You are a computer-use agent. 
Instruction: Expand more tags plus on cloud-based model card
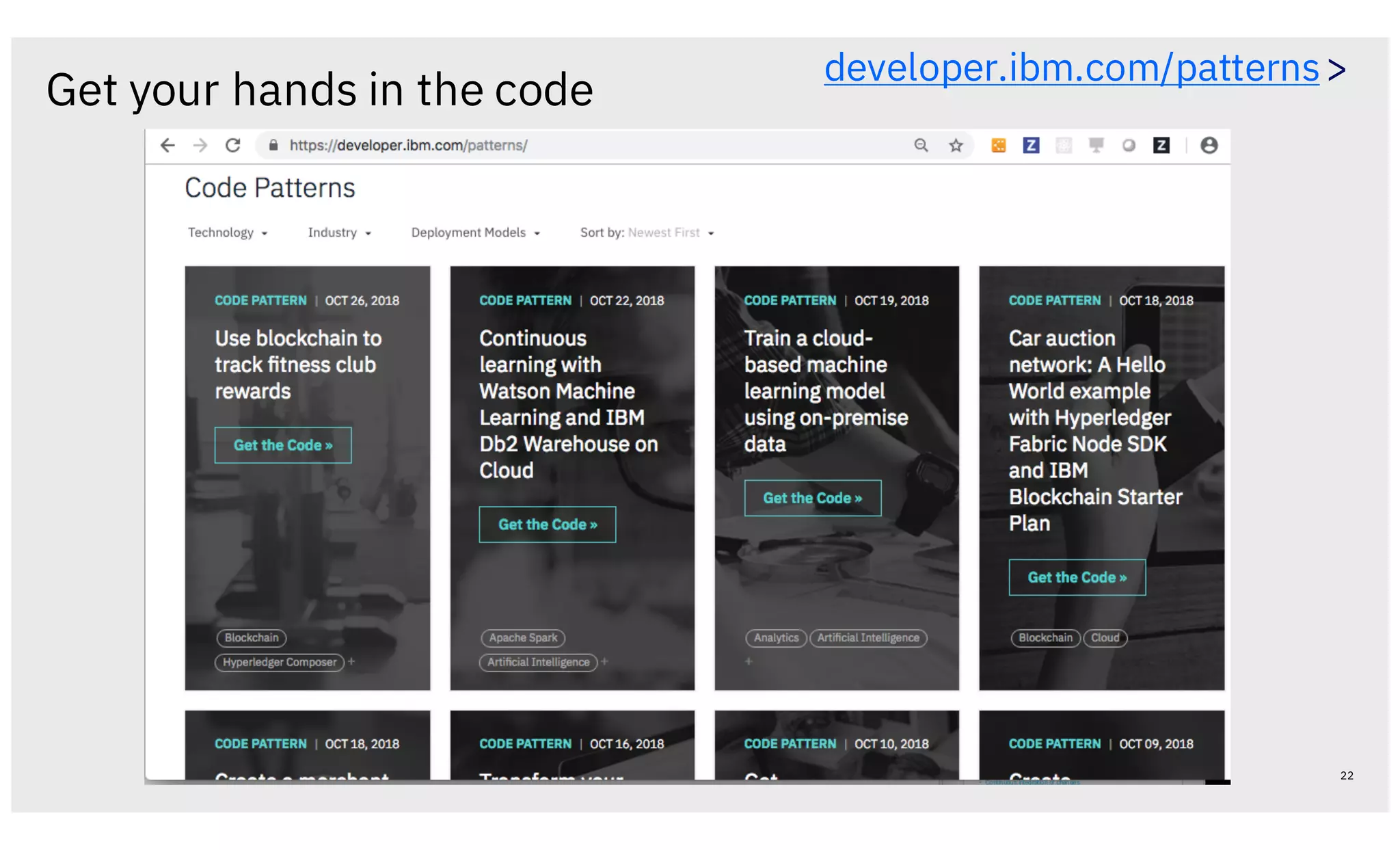[749, 661]
